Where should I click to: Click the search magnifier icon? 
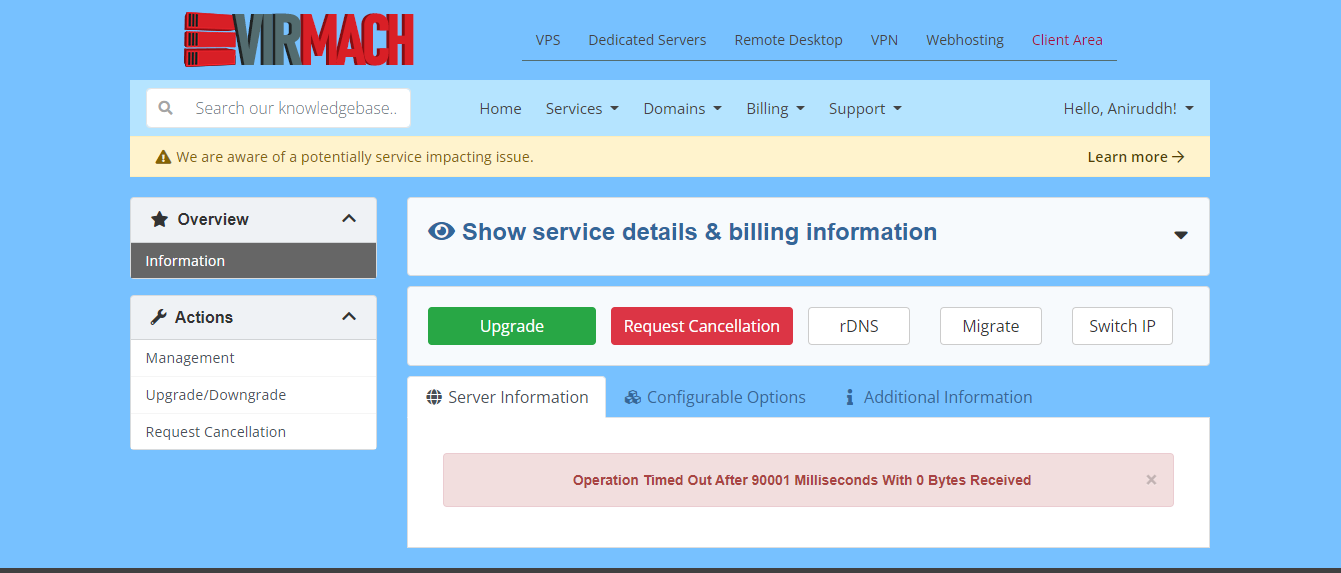tap(166, 108)
